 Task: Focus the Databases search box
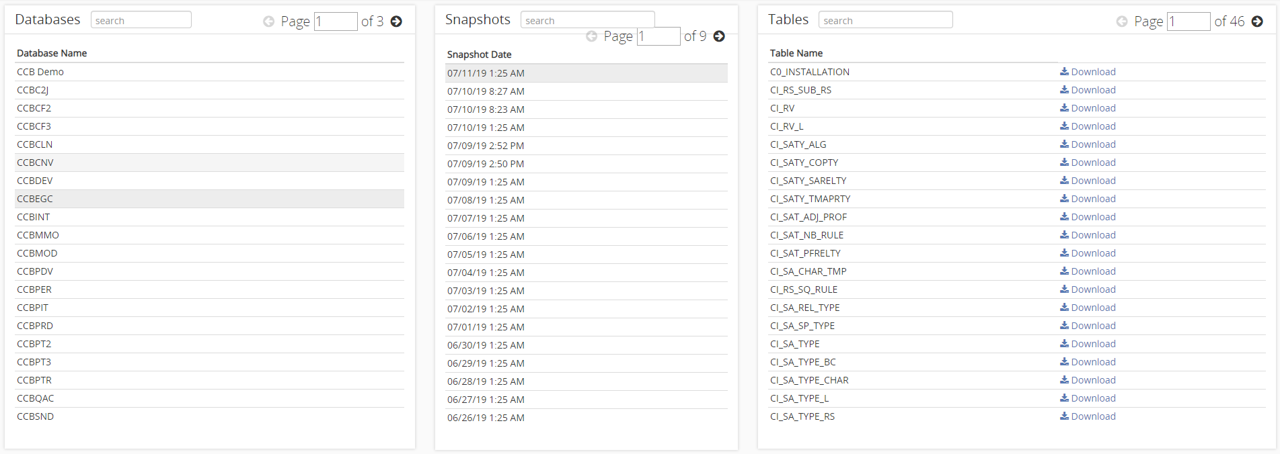tap(141, 20)
